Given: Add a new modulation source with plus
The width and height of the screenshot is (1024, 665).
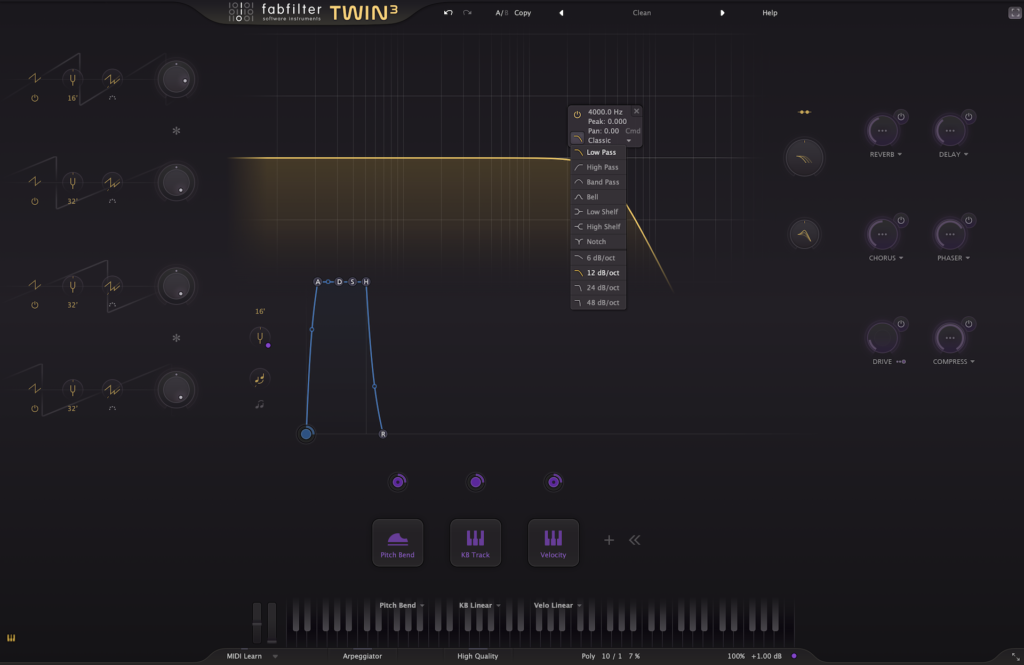Looking at the screenshot, I should pos(608,540).
